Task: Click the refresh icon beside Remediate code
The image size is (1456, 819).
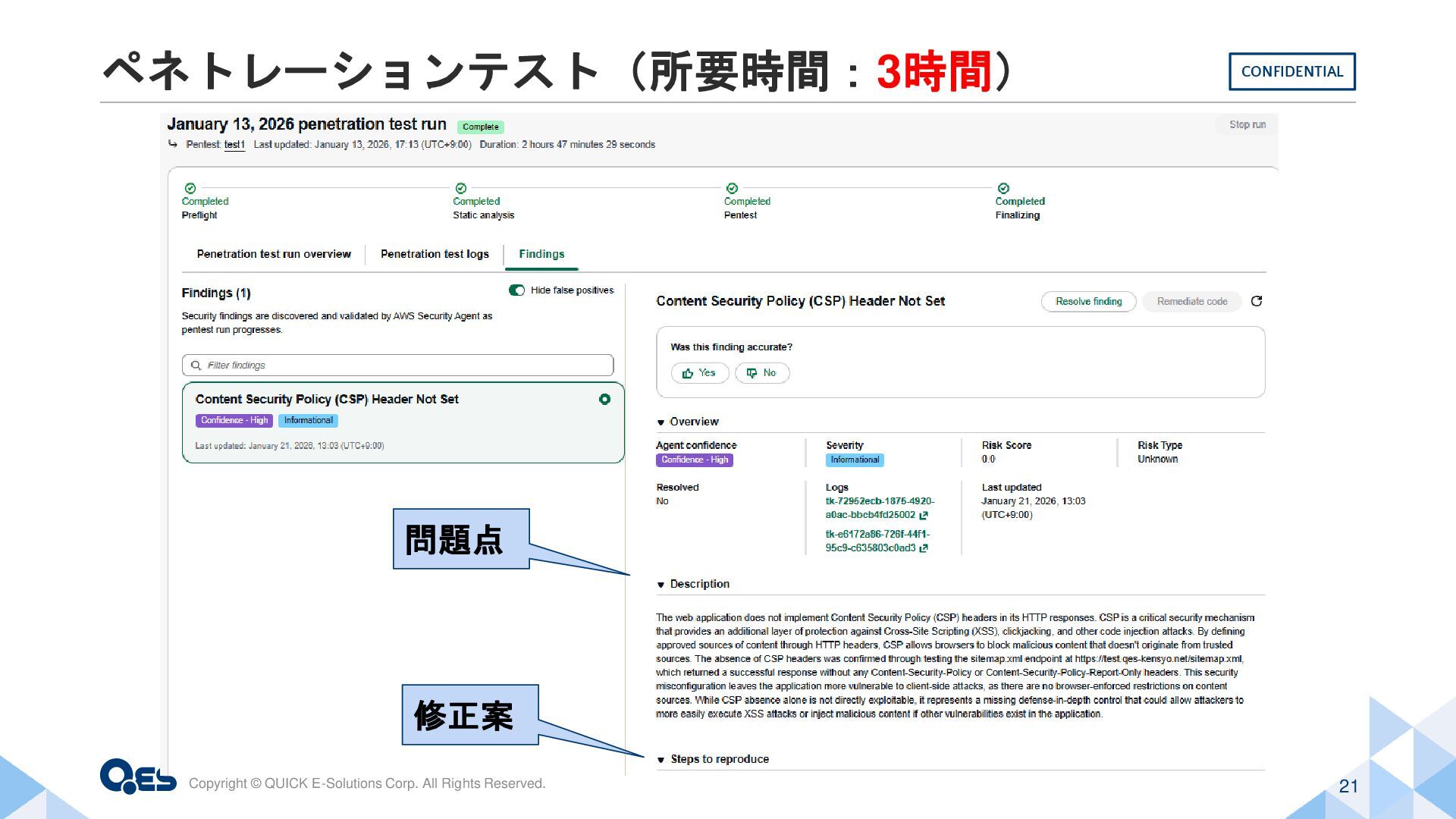Action: [x=1257, y=301]
